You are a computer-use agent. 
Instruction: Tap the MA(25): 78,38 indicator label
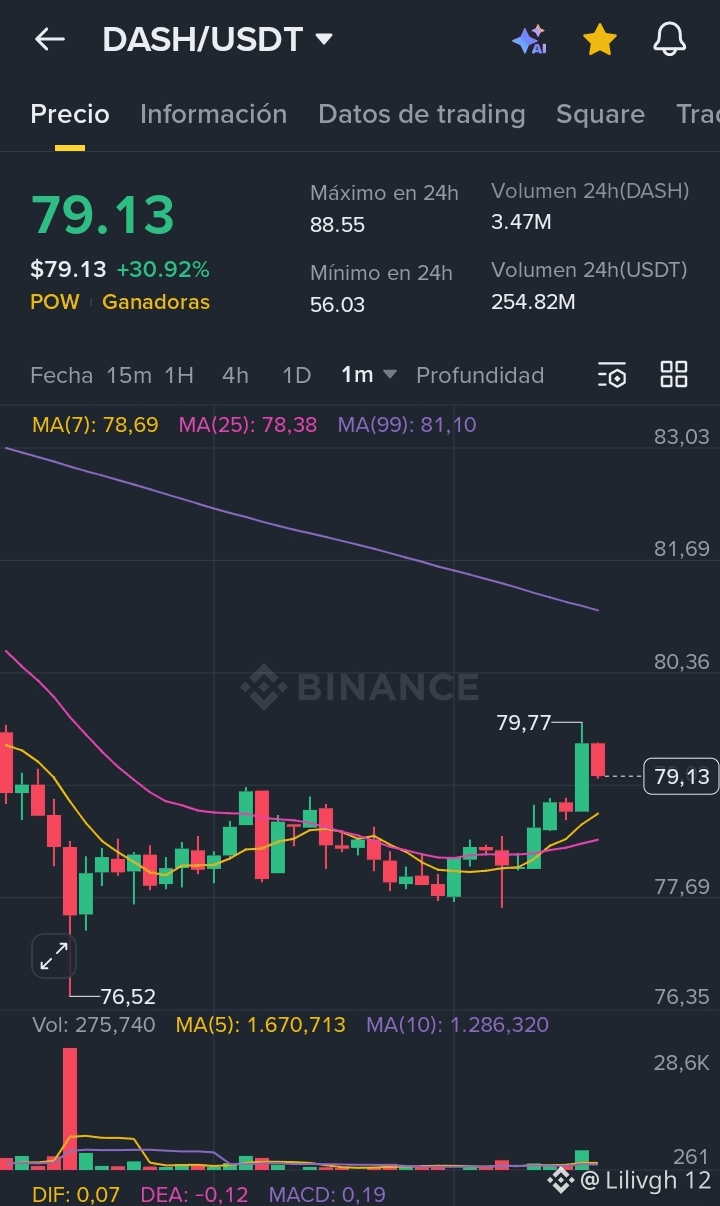coord(248,425)
